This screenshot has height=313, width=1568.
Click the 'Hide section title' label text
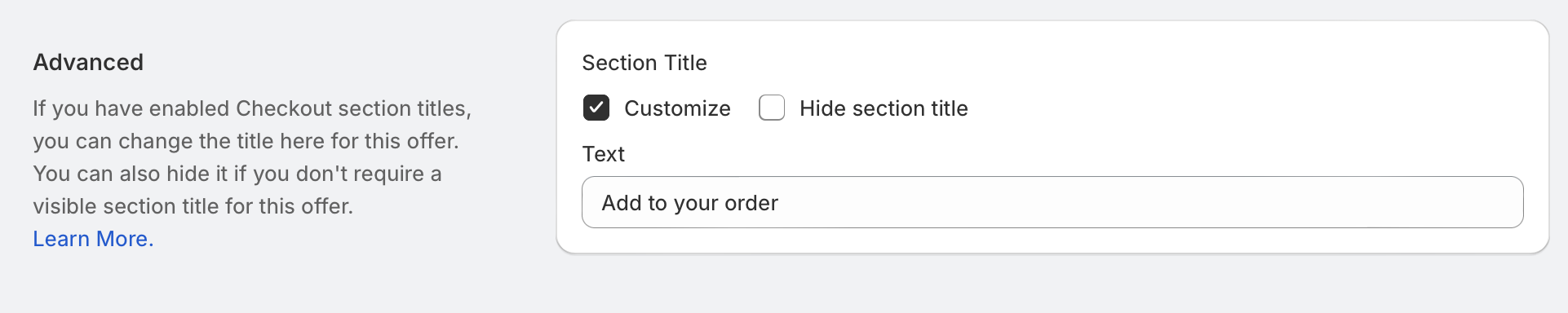(884, 108)
